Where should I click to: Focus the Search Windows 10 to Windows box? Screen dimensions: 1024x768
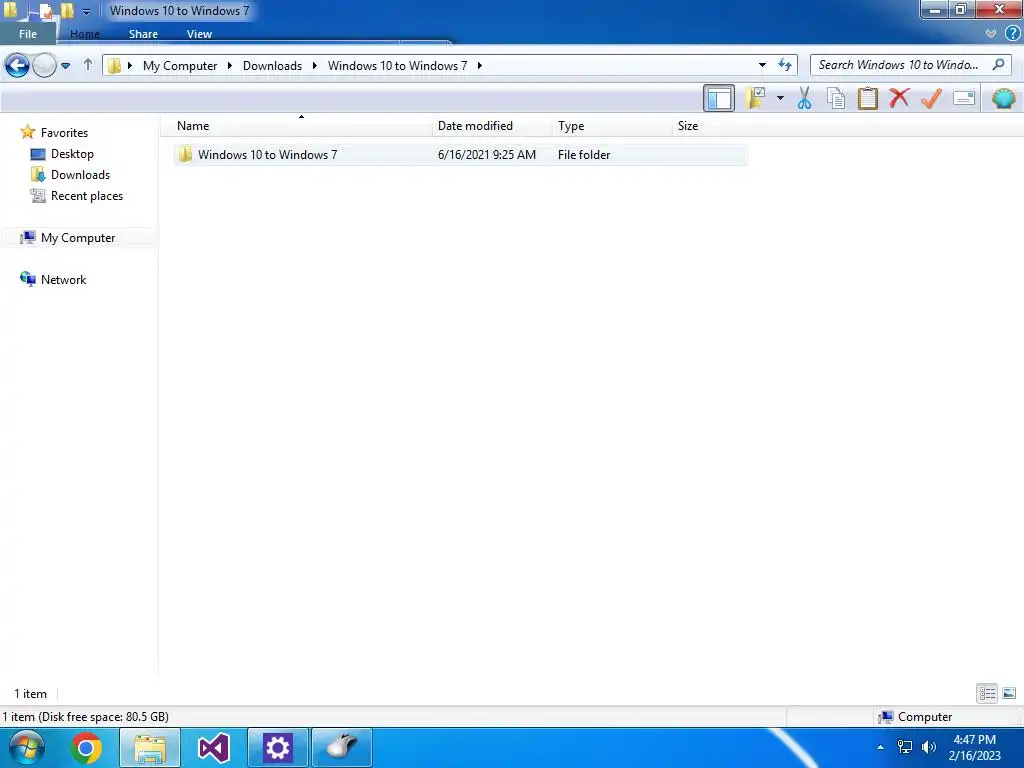coord(900,65)
